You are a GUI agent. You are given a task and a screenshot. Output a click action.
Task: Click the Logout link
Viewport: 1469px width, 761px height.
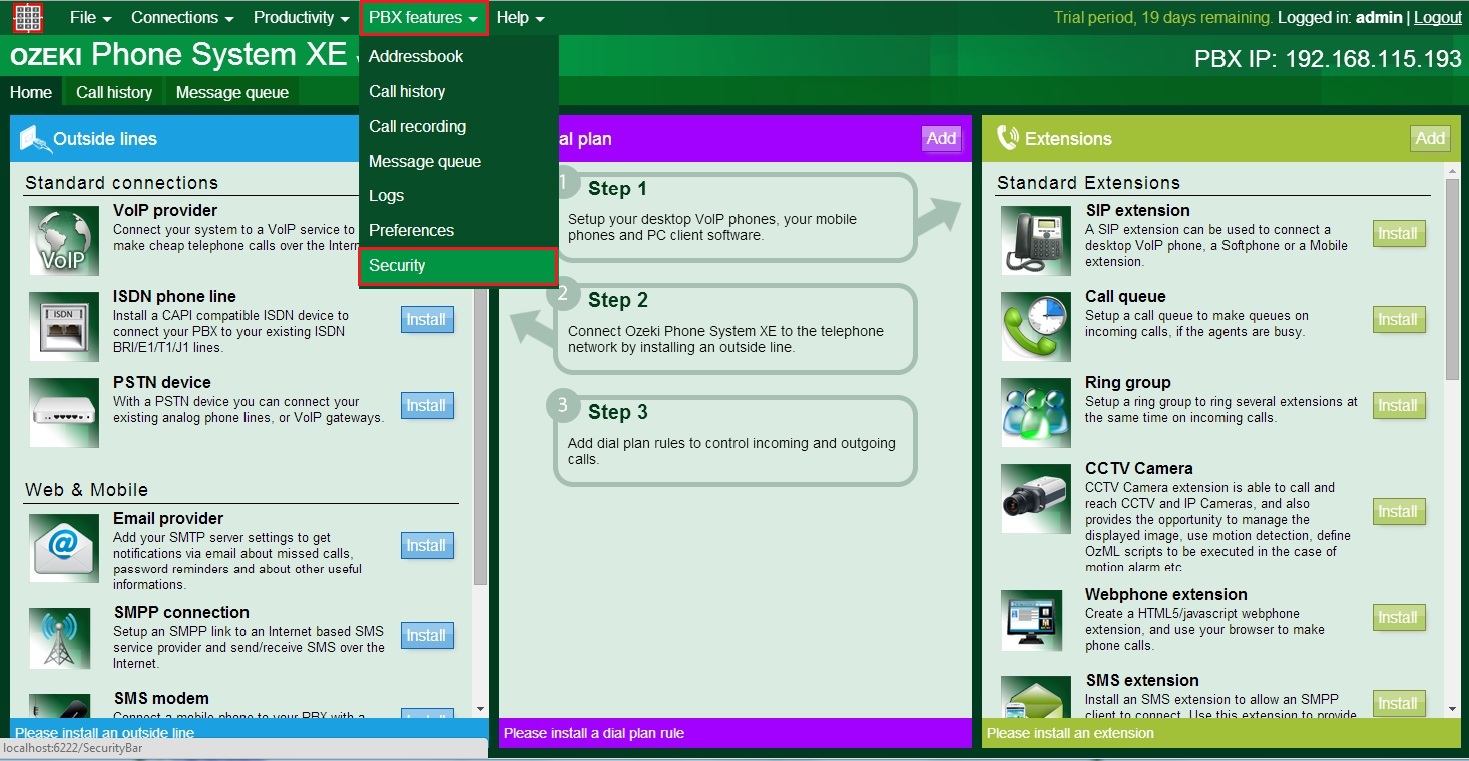click(1438, 18)
